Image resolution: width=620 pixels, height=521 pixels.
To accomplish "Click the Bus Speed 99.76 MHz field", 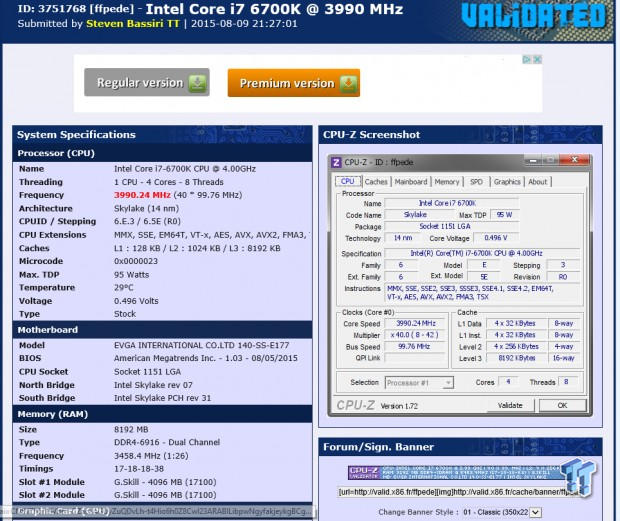I will pyautogui.click(x=415, y=347).
